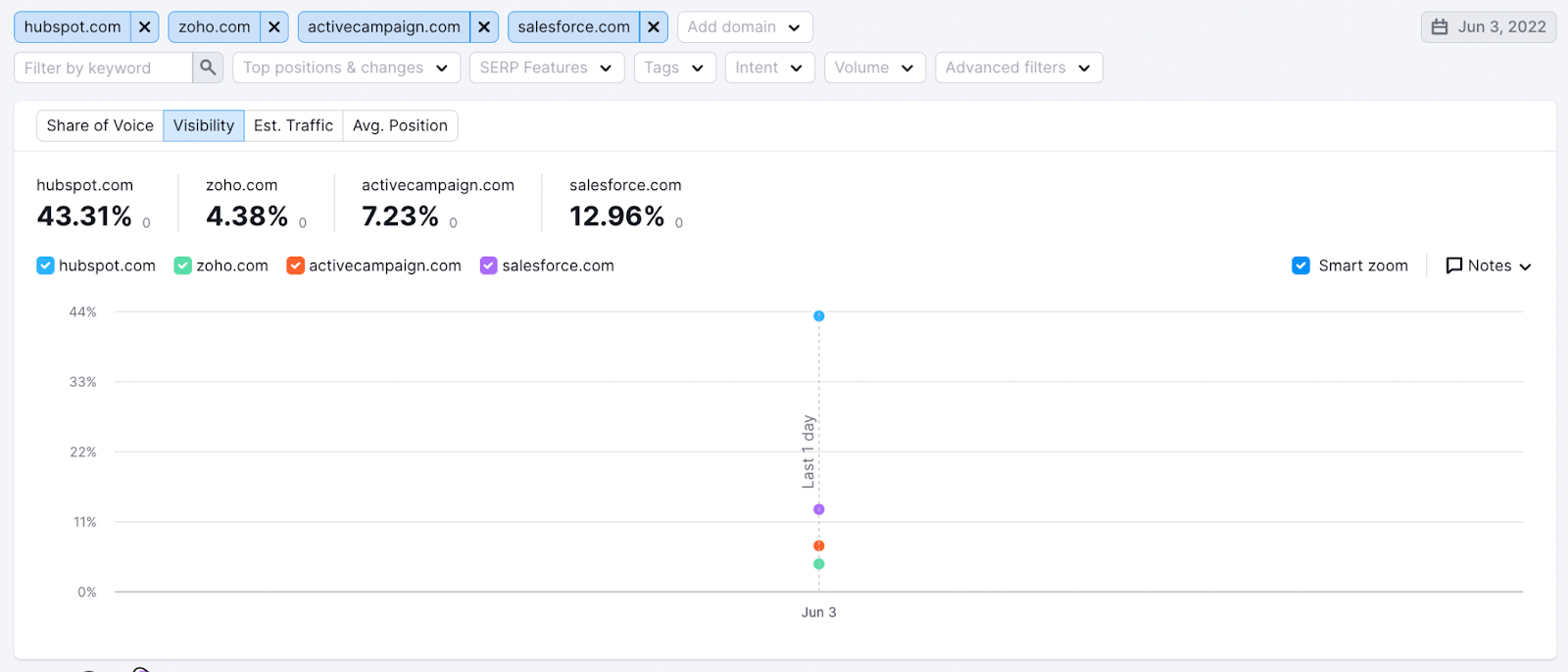Expand the SERP Features filter
Screen dimensions: 1568x672
(x=547, y=68)
